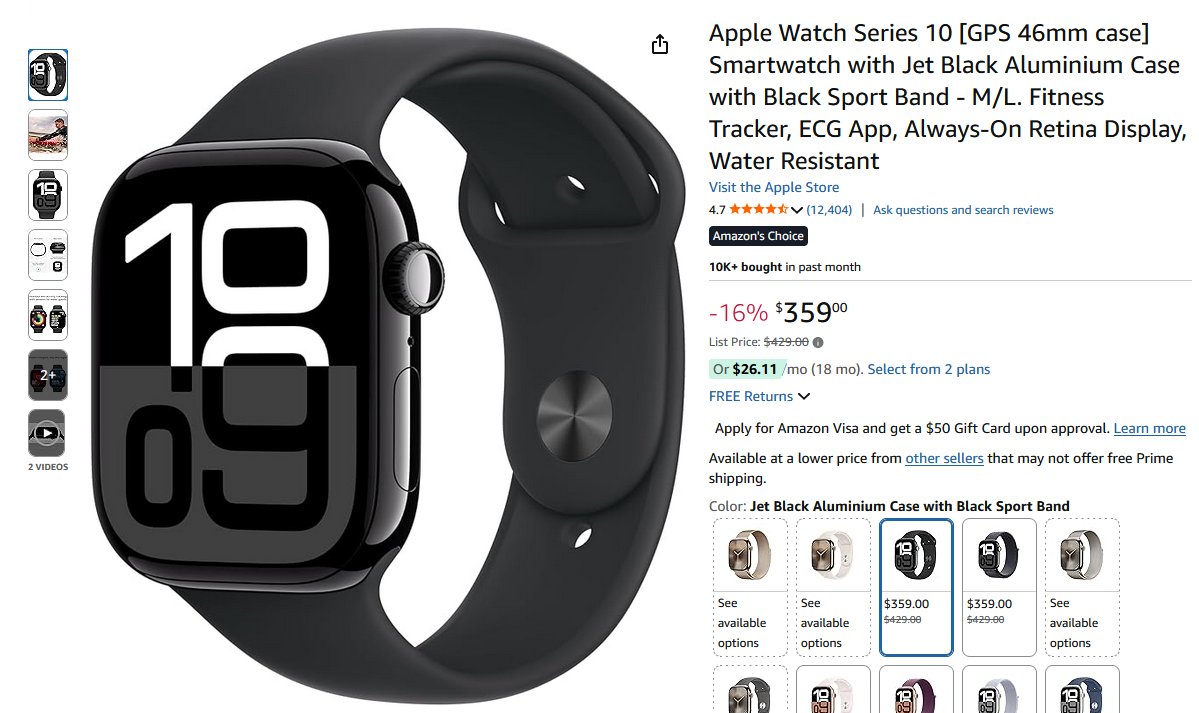
Task: Visit the Apple Store link
Action: [x=774, y=187]
